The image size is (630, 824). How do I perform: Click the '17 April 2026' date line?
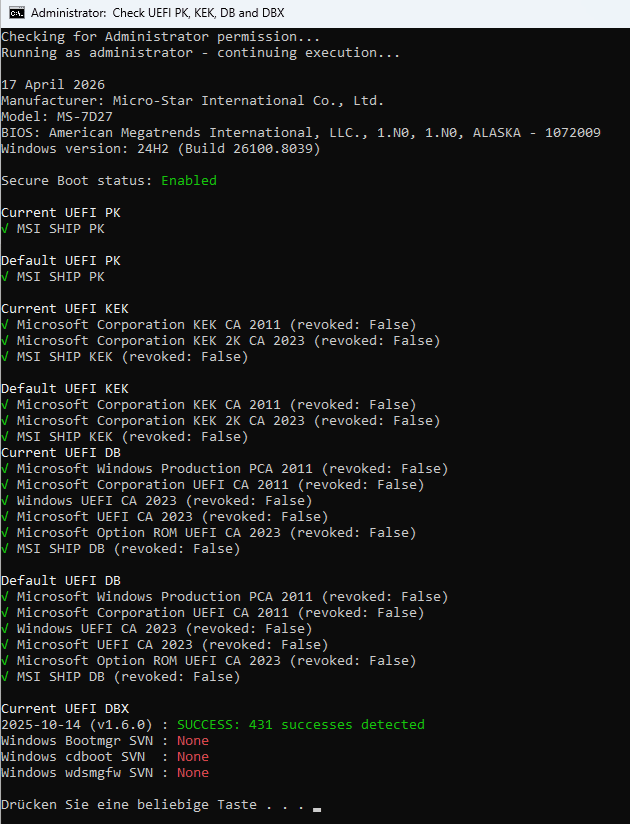[x=53, y=85]
